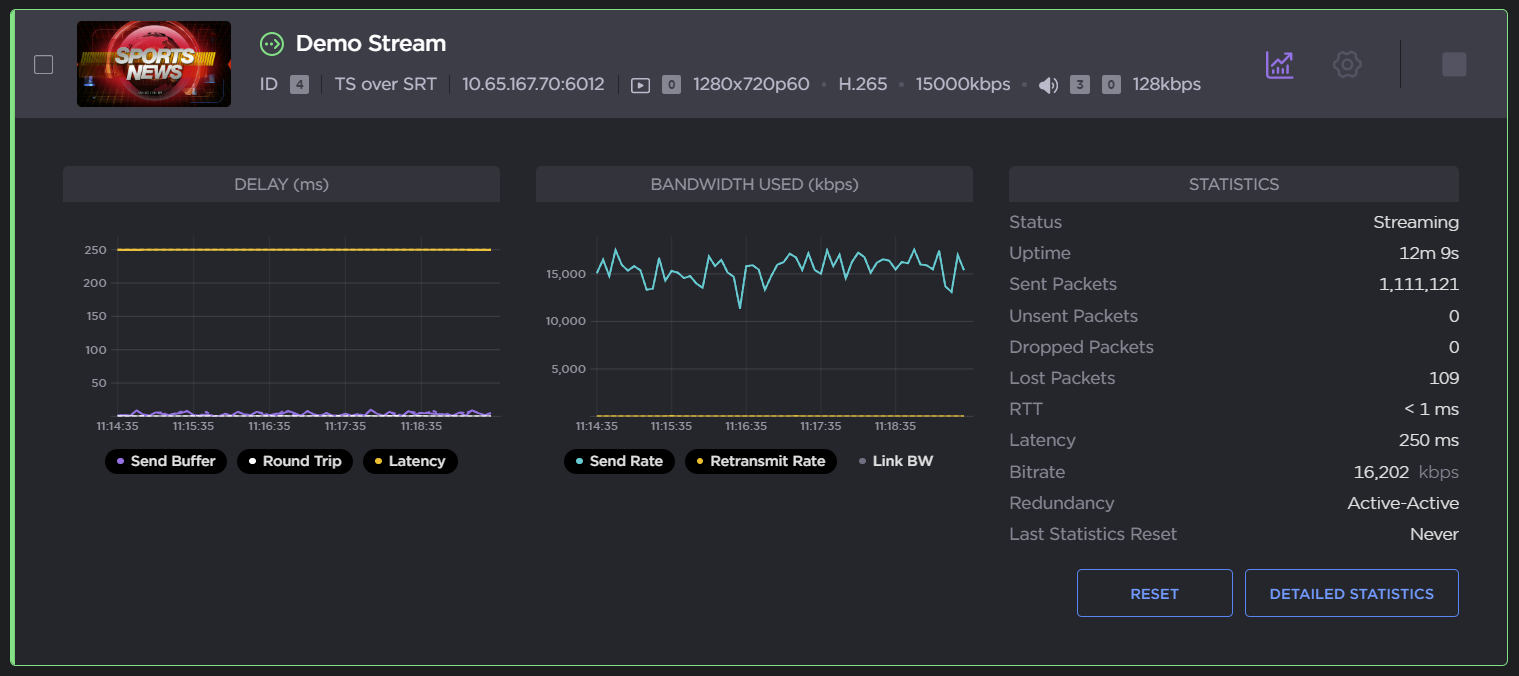Click the audio speaker icon
Image resolution: width=1519 pixels, height=676 pixels.
click(x=1047, y=85)
